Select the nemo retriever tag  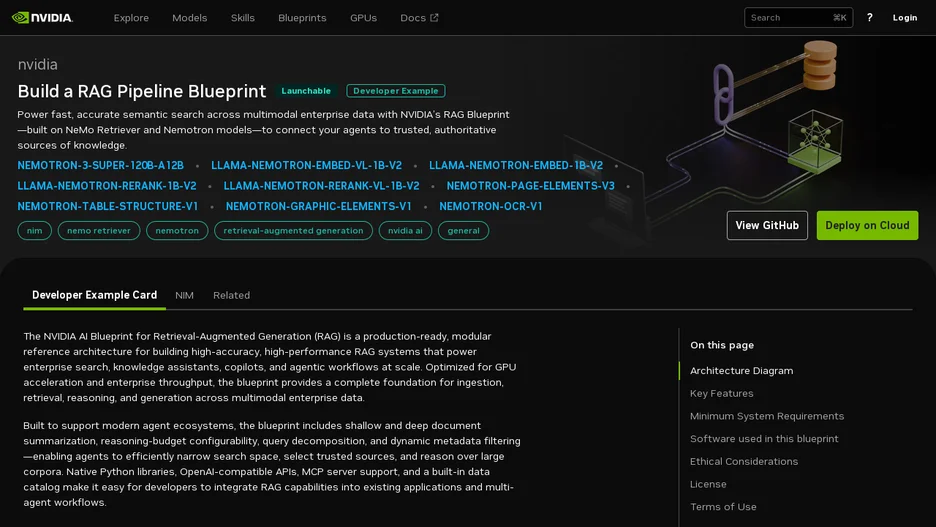click(x=99, y=230)
